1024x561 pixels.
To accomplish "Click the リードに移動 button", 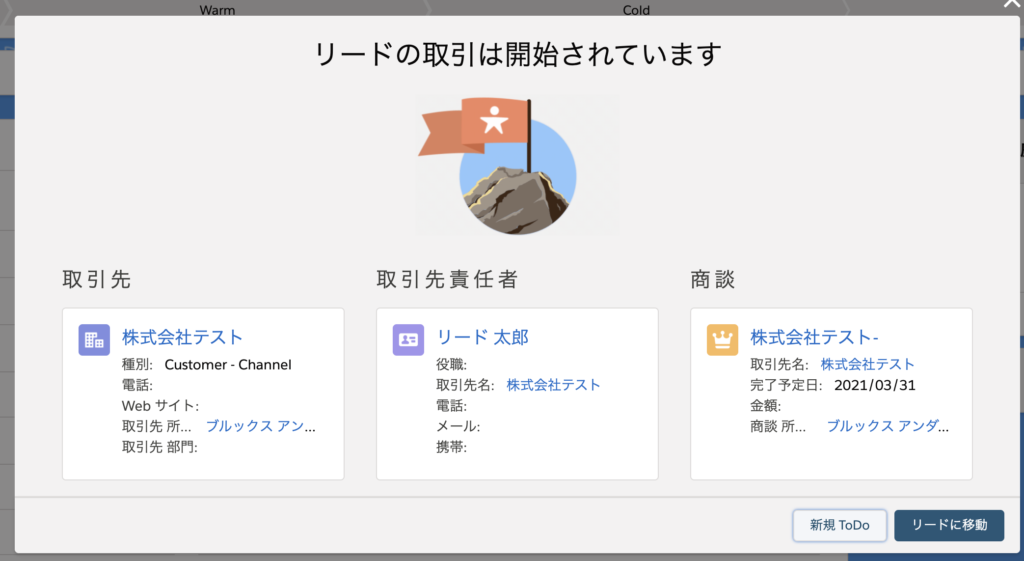I will coord(949,525).
